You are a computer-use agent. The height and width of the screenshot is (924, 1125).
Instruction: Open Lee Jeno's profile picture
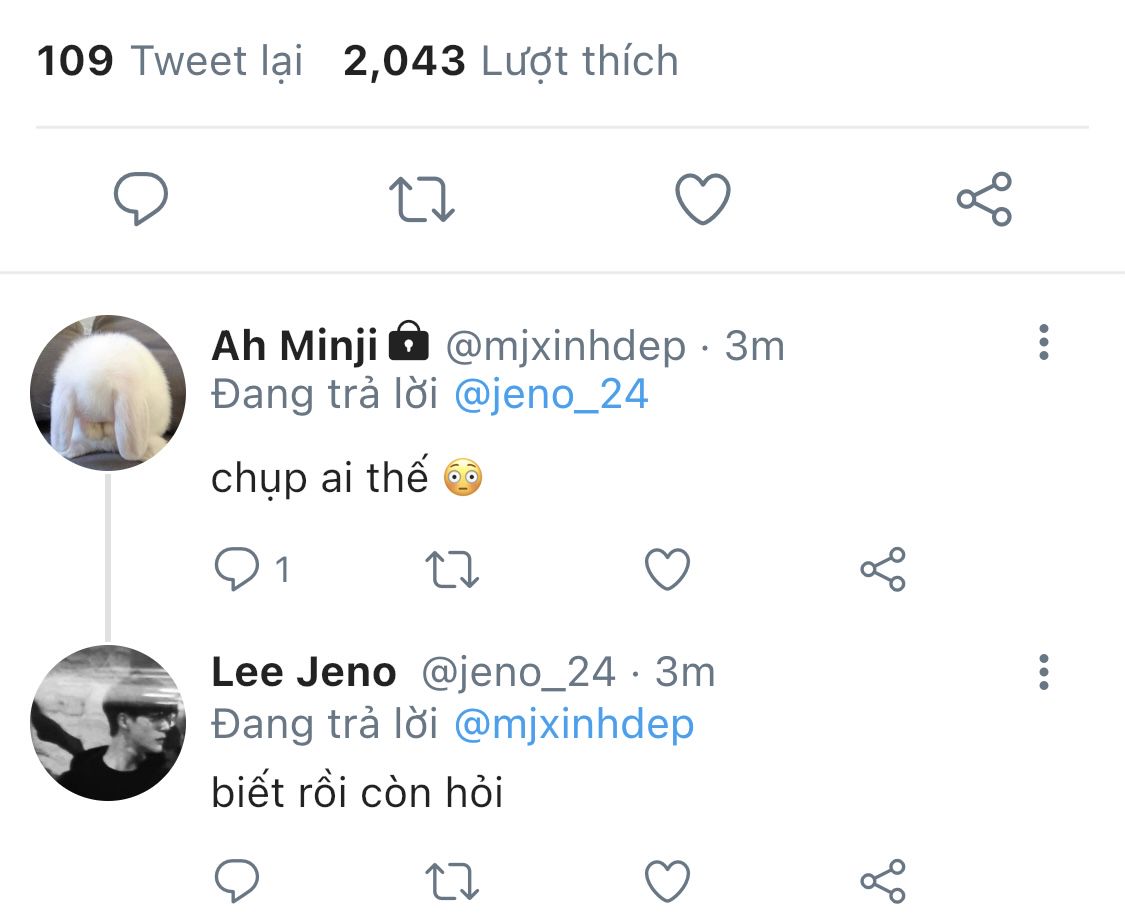click(108, 722)
